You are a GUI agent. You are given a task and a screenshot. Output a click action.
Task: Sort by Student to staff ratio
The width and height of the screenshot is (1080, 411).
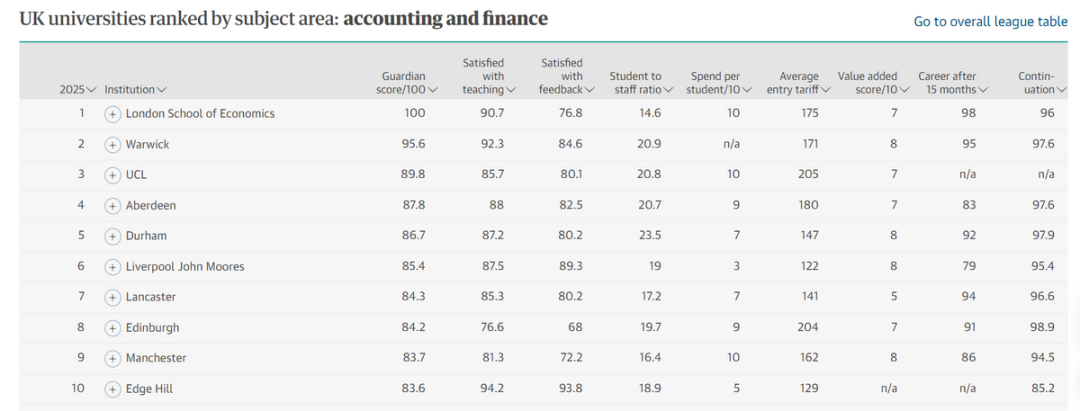click(x=640, y=83)
